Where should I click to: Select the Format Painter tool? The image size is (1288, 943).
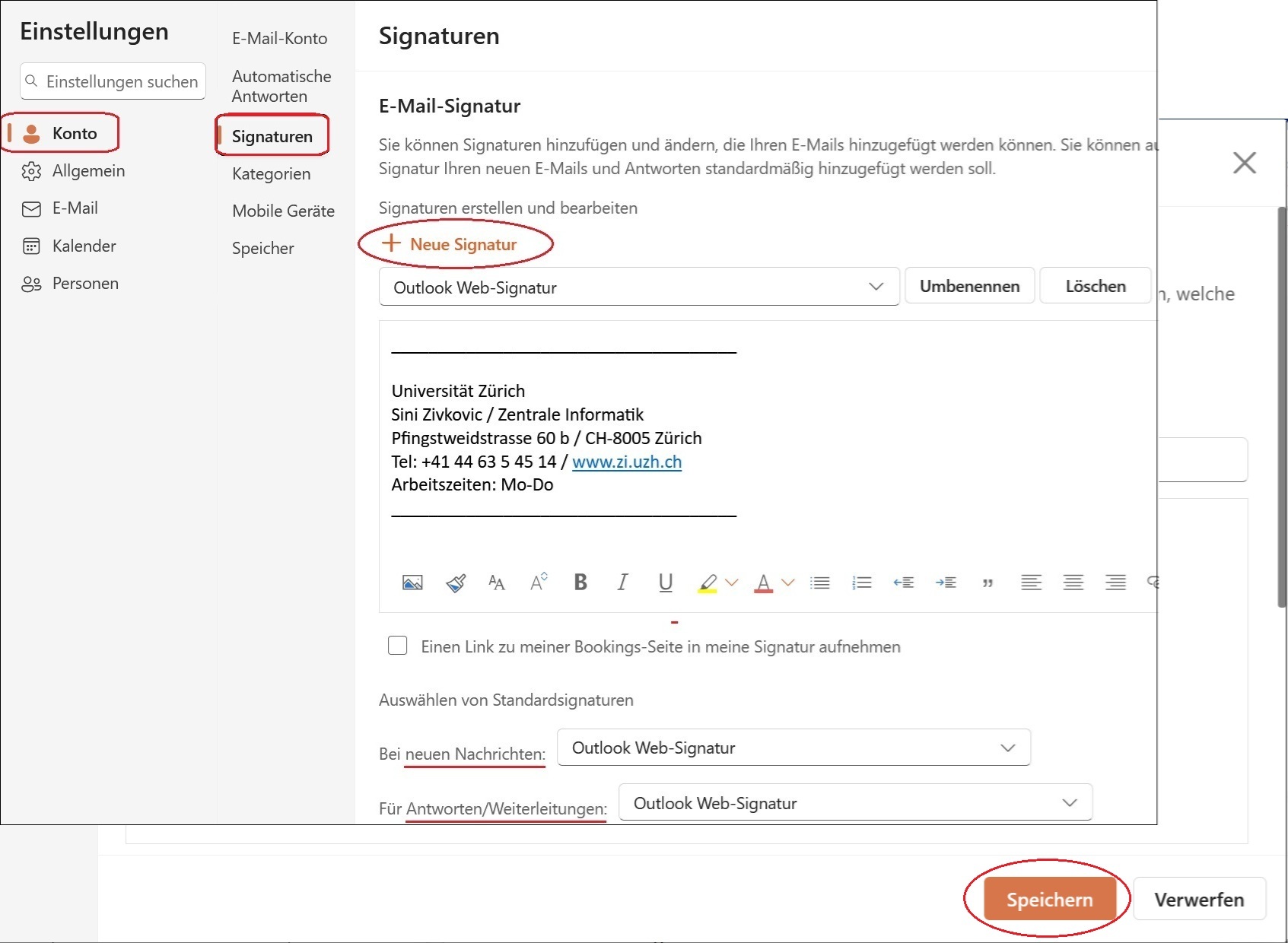(x=455, y=583)
